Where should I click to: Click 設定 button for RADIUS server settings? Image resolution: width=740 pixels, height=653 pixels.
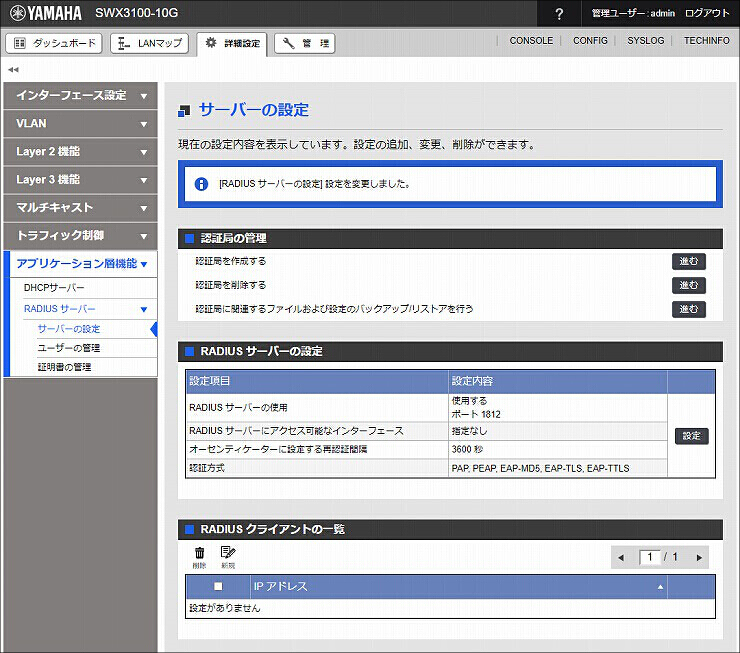coord(691,436)
